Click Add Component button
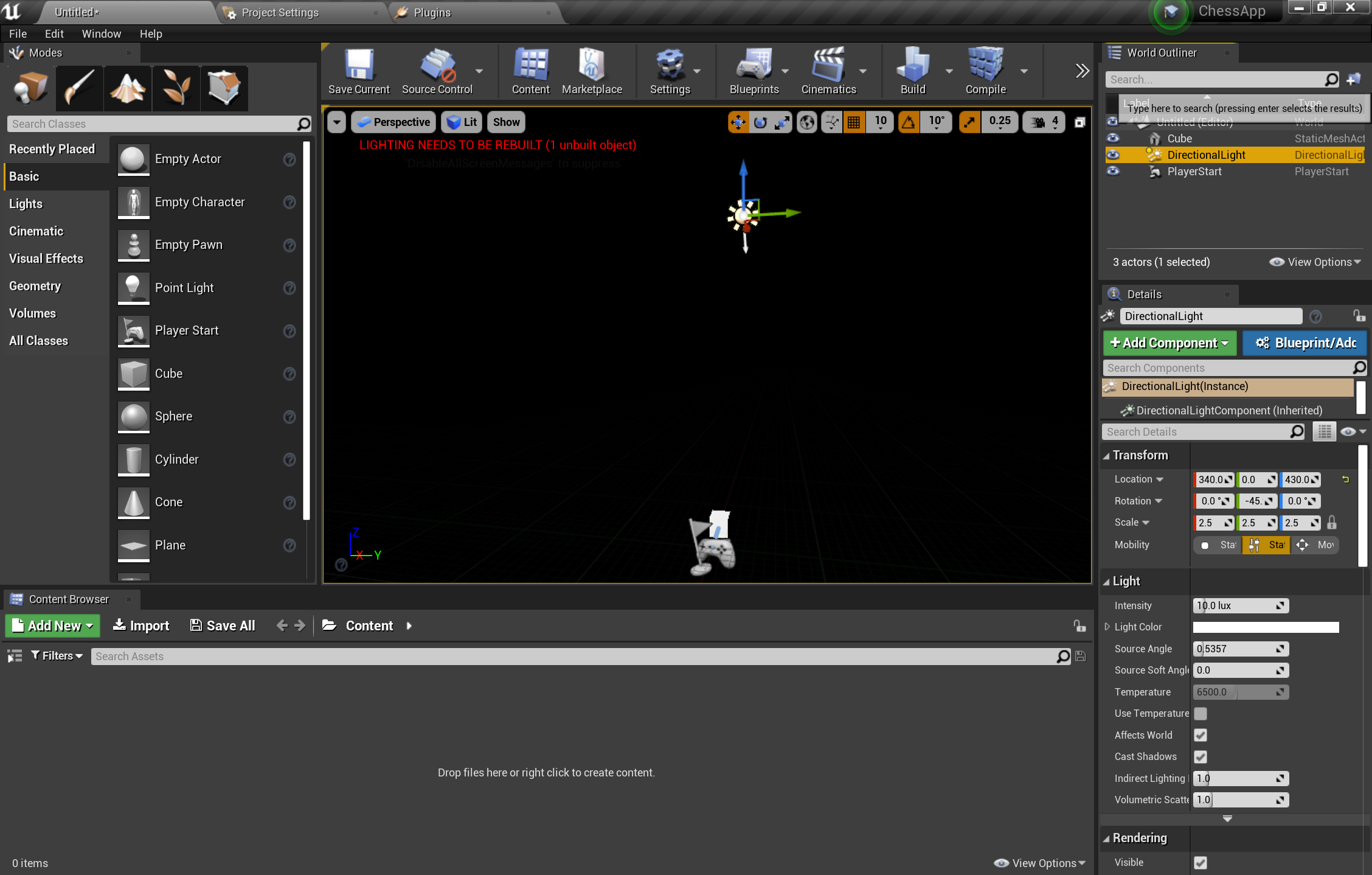1372x875 pixels. tap(1167, 343)
